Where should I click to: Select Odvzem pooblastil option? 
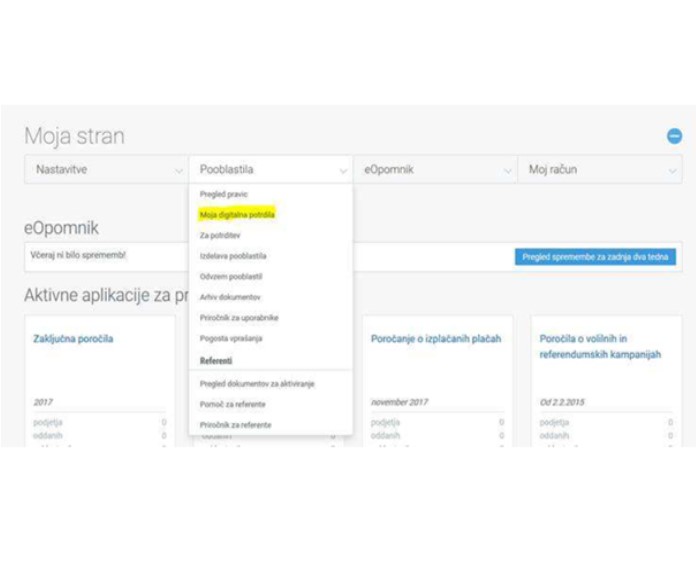pyautogui.click(x=231, y=276)
